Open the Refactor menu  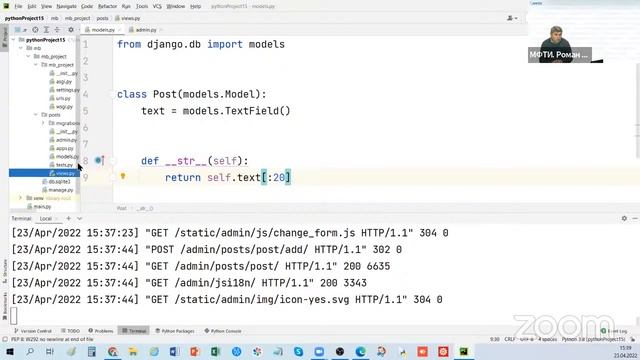coord(107,6)
